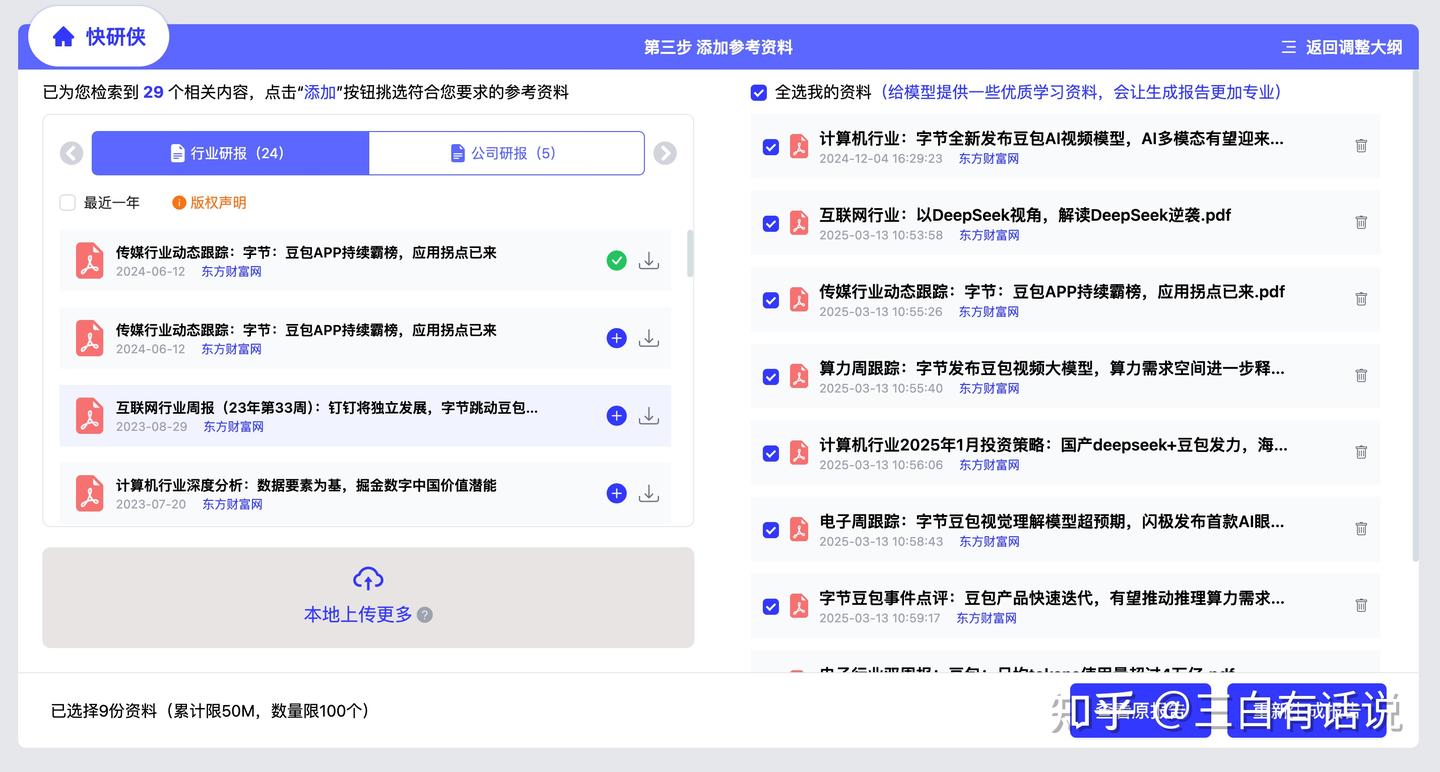Click green check on first 传媒行业动态跟踪 report
1440x772 pixels.
coord(617,261)
